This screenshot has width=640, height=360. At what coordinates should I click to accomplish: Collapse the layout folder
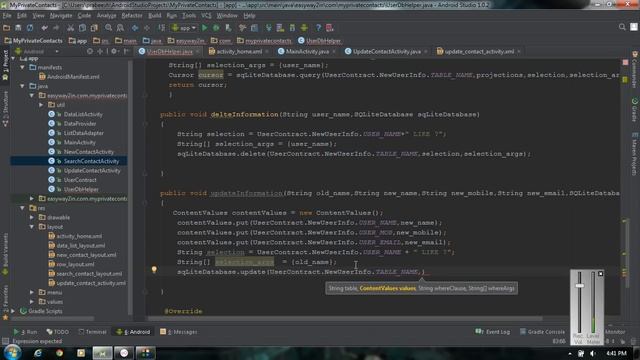32,227
